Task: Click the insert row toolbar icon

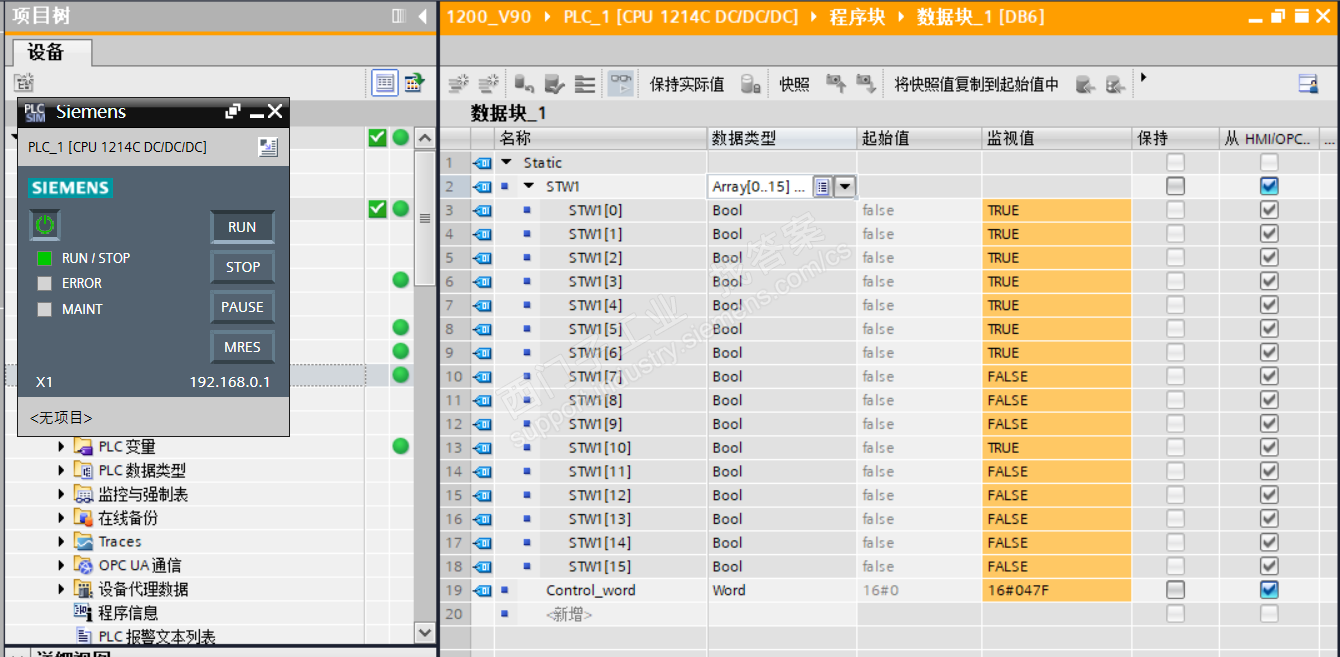Action: (458, 84)
